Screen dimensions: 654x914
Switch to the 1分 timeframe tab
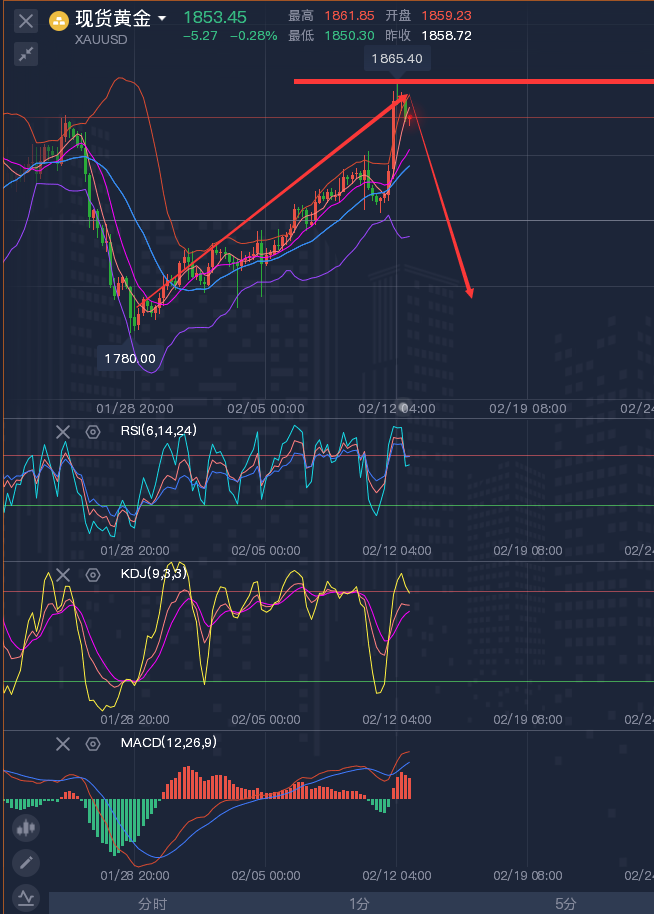coord(360,903)
